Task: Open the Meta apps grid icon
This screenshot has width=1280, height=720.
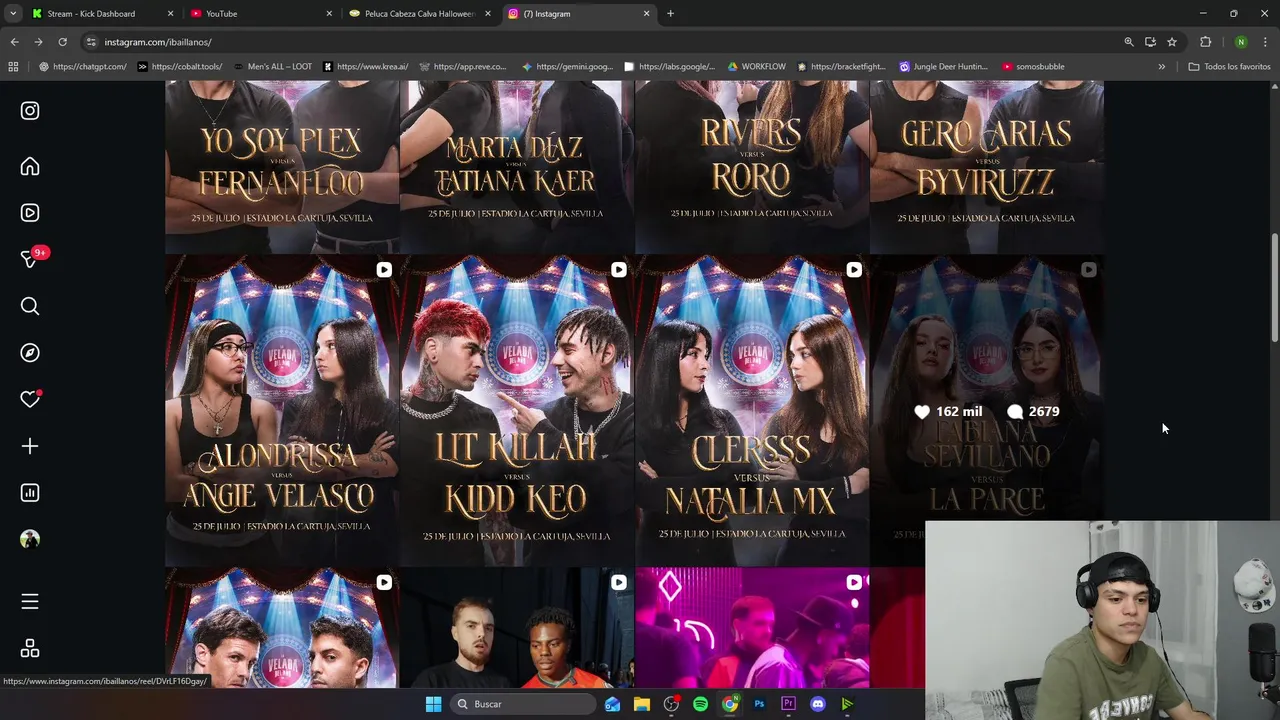Action: (x=30, y=649)
